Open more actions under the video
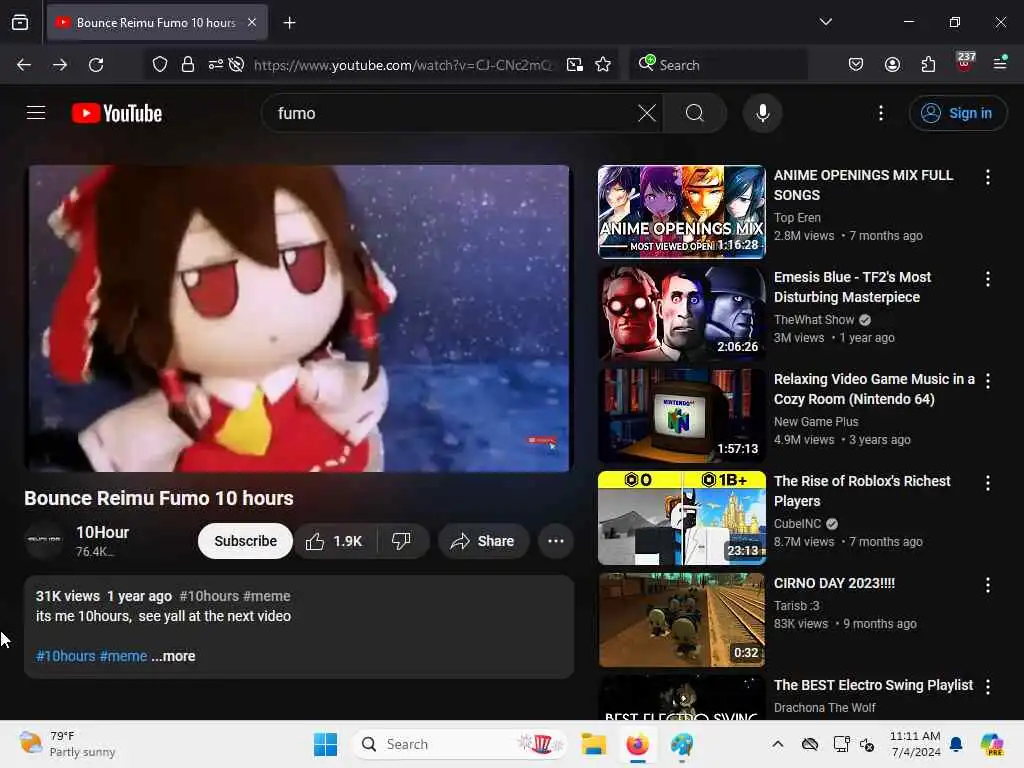Viewport: 1024px width, 768px height. click(x=556, y=541)
